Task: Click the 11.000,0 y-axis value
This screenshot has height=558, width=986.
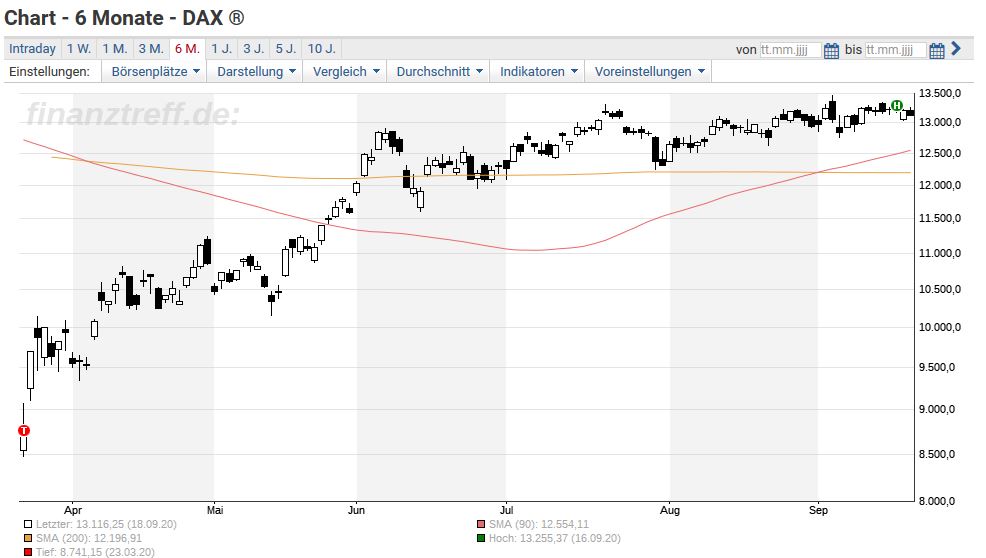Action: pyautogui.click(x=940, y=253)
